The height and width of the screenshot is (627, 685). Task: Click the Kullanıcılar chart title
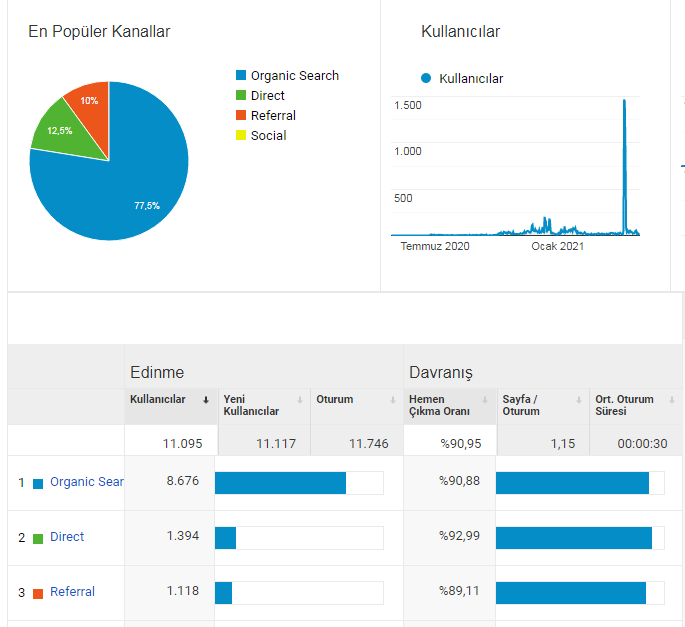click(460, 31)
